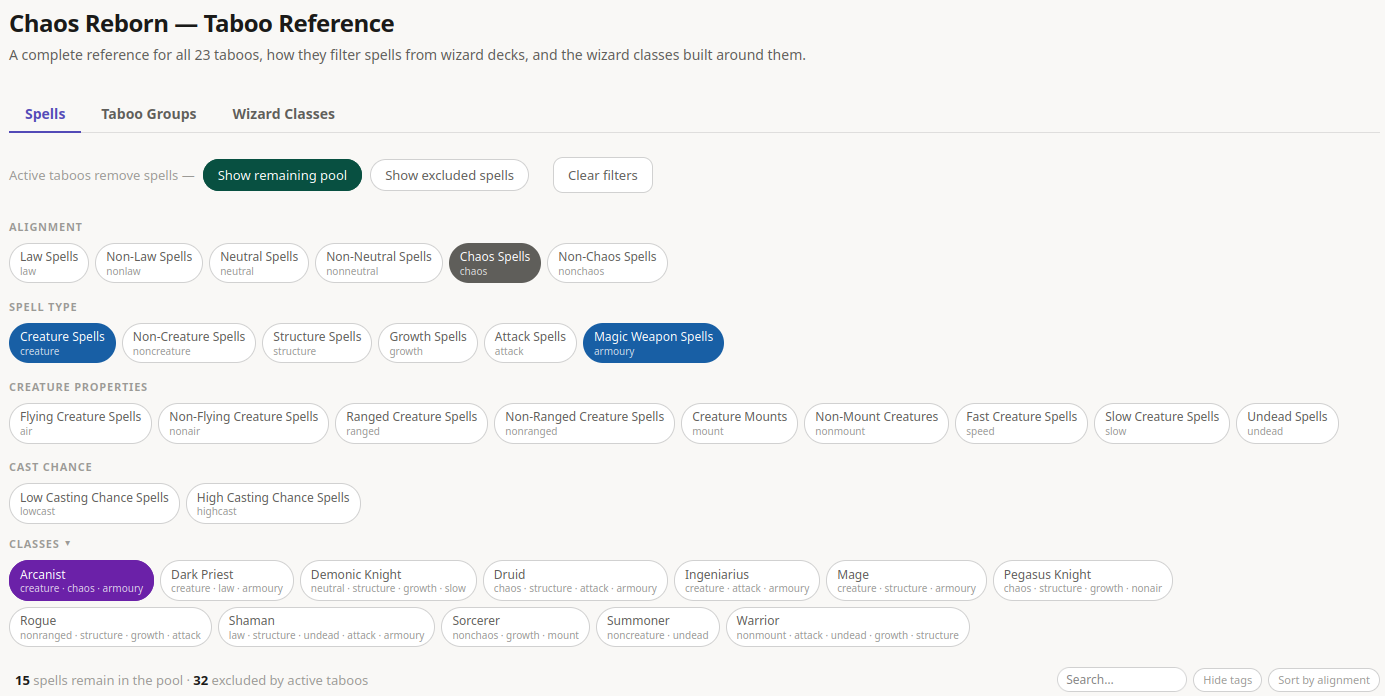Focus the spell Search field
The height and width of the screenshot is (696, 1385).
(1122, 680)
